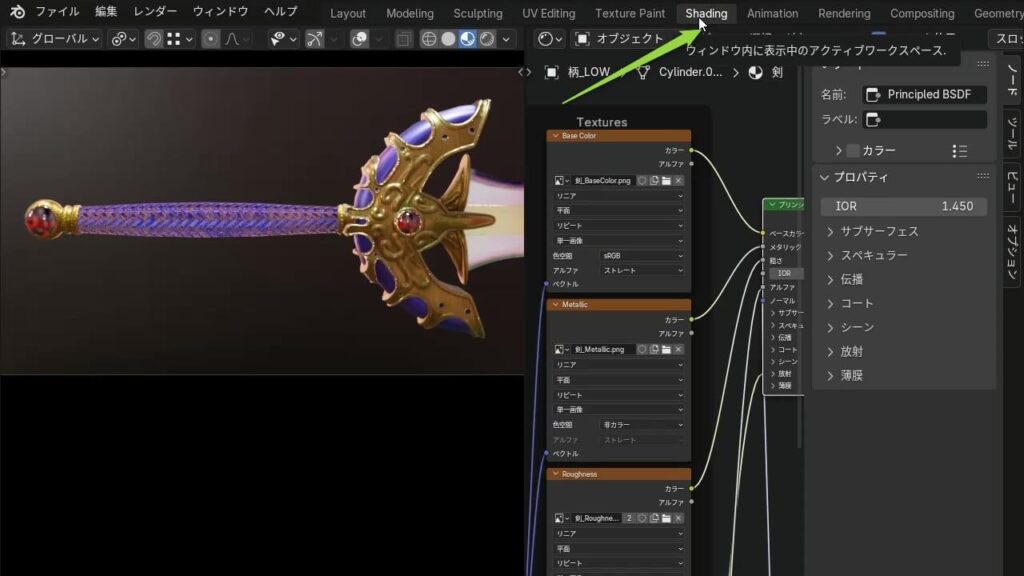Unlink the BaseColor image with X
Viewport: 1024px width, 576px height.
click(x=679, y=180)
